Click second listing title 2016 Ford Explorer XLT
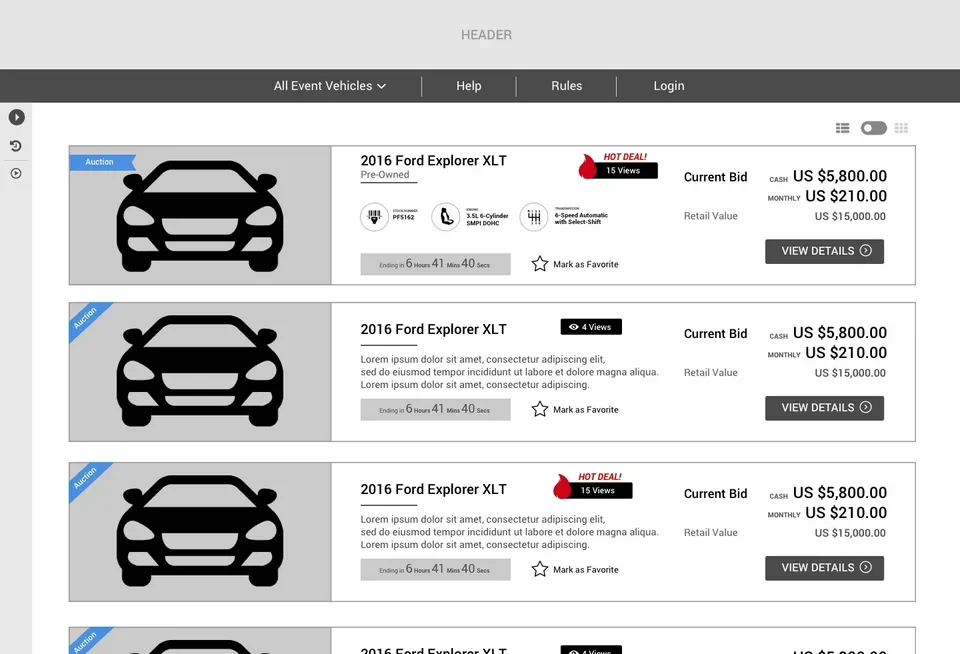 pyautogui.click(x=433, y=329)
